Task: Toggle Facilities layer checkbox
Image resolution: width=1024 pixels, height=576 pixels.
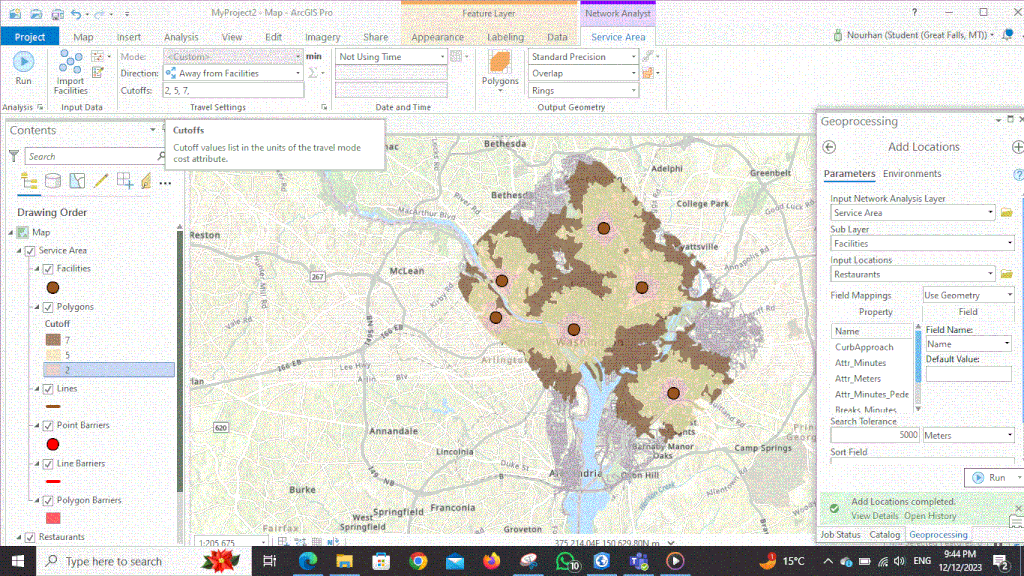Action: 48,268
